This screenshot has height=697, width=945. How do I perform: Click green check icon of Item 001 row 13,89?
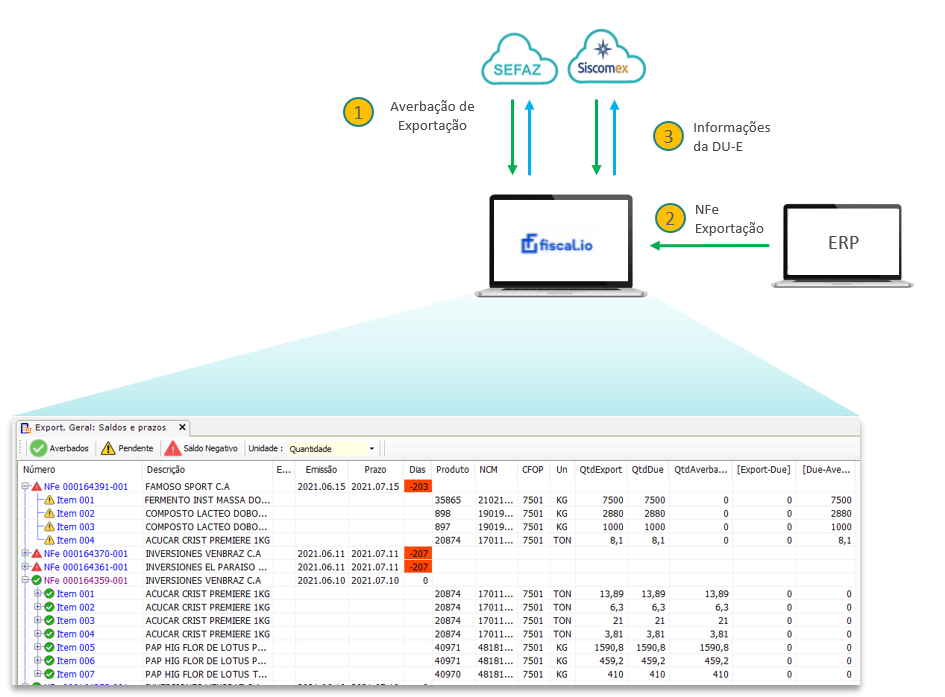[x=49, y=593]
